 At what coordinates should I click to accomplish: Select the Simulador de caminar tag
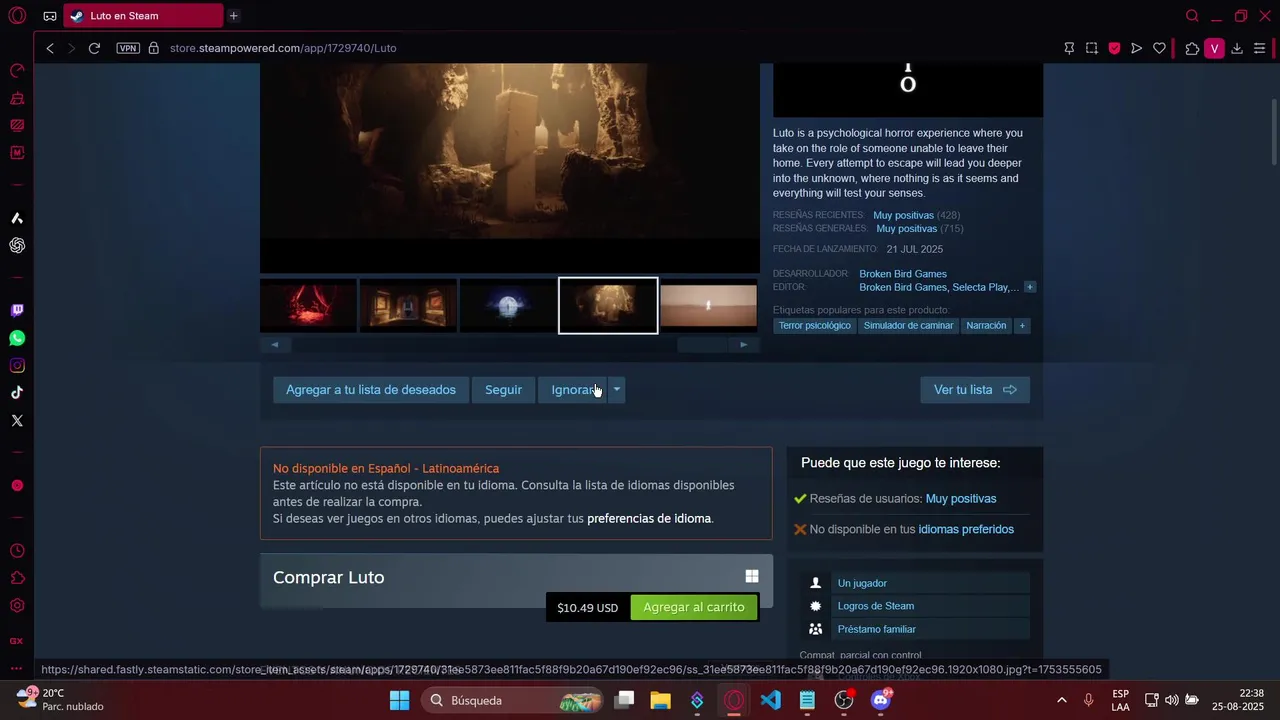coord(908,326)
